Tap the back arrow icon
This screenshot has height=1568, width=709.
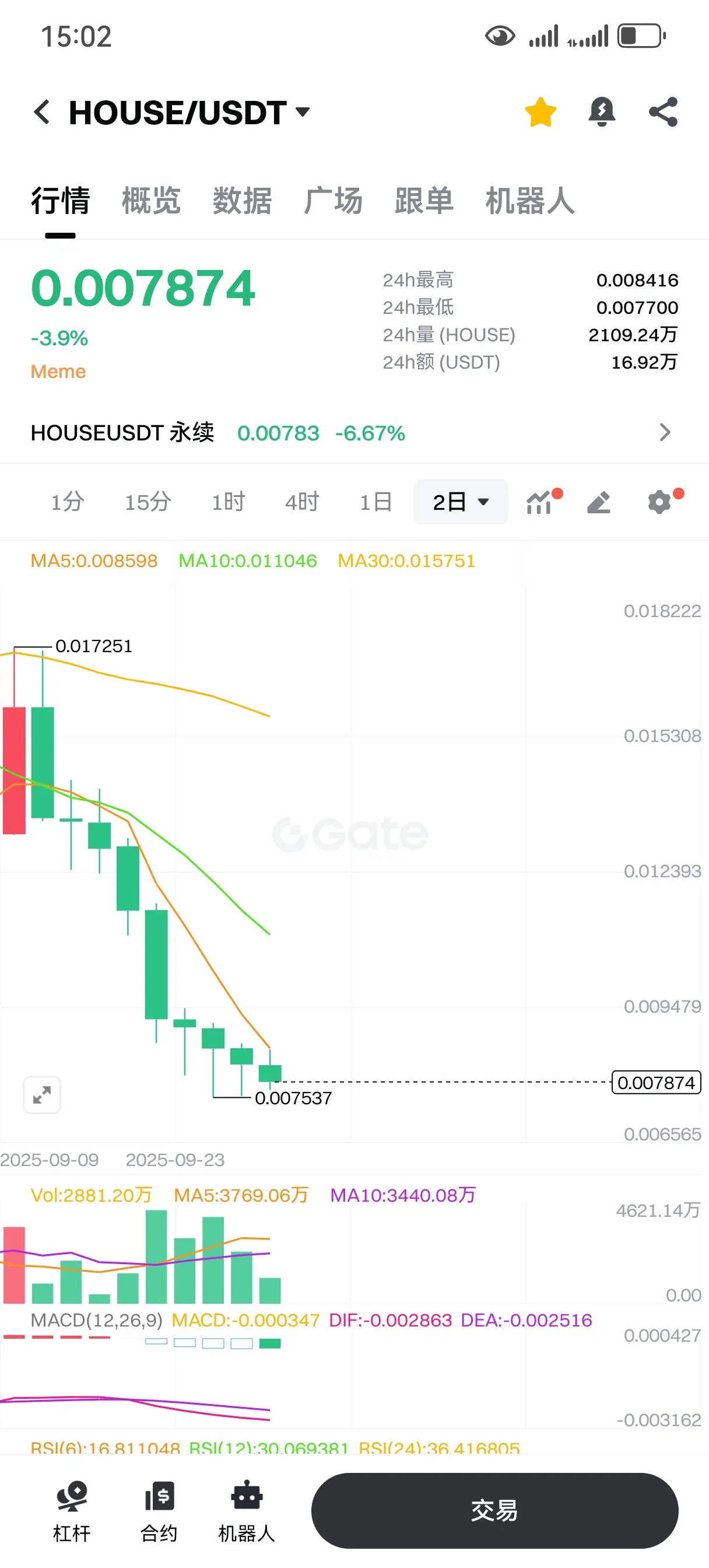tap(42, 112)
